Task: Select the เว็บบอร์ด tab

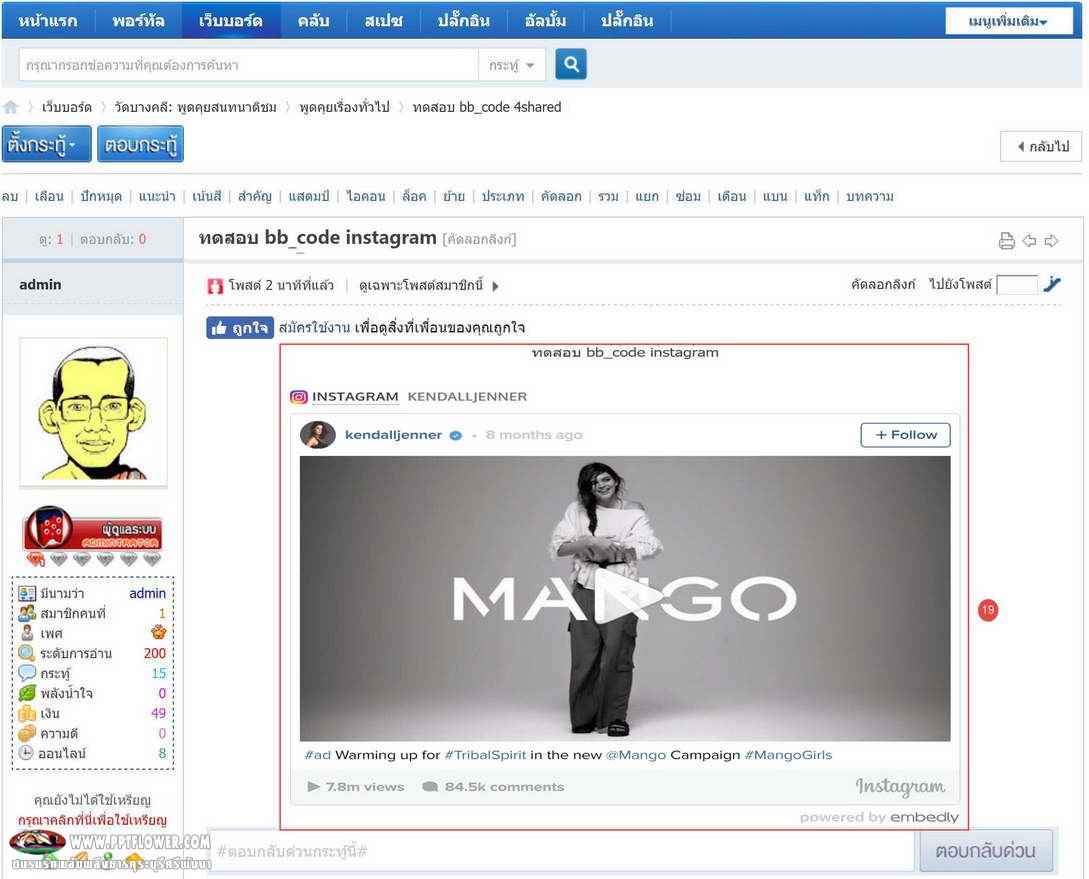Action: click(x=231, y=21)
